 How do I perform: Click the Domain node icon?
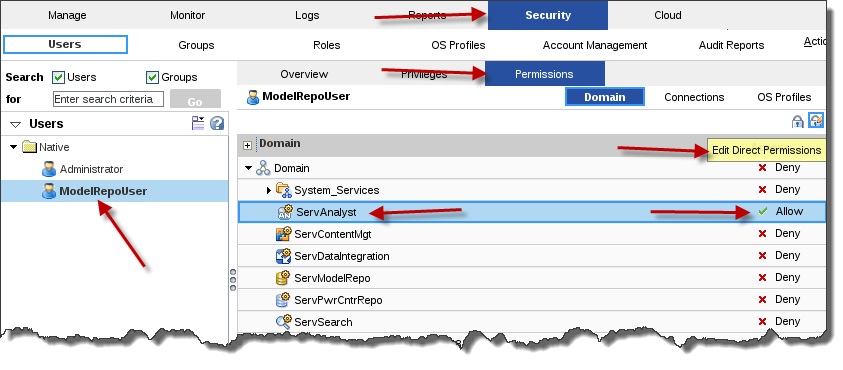click(x=263, y=168)
